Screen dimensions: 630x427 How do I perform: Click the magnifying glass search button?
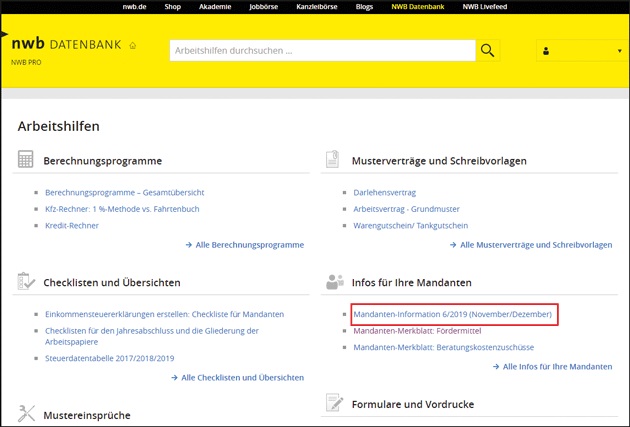(487, 50)
